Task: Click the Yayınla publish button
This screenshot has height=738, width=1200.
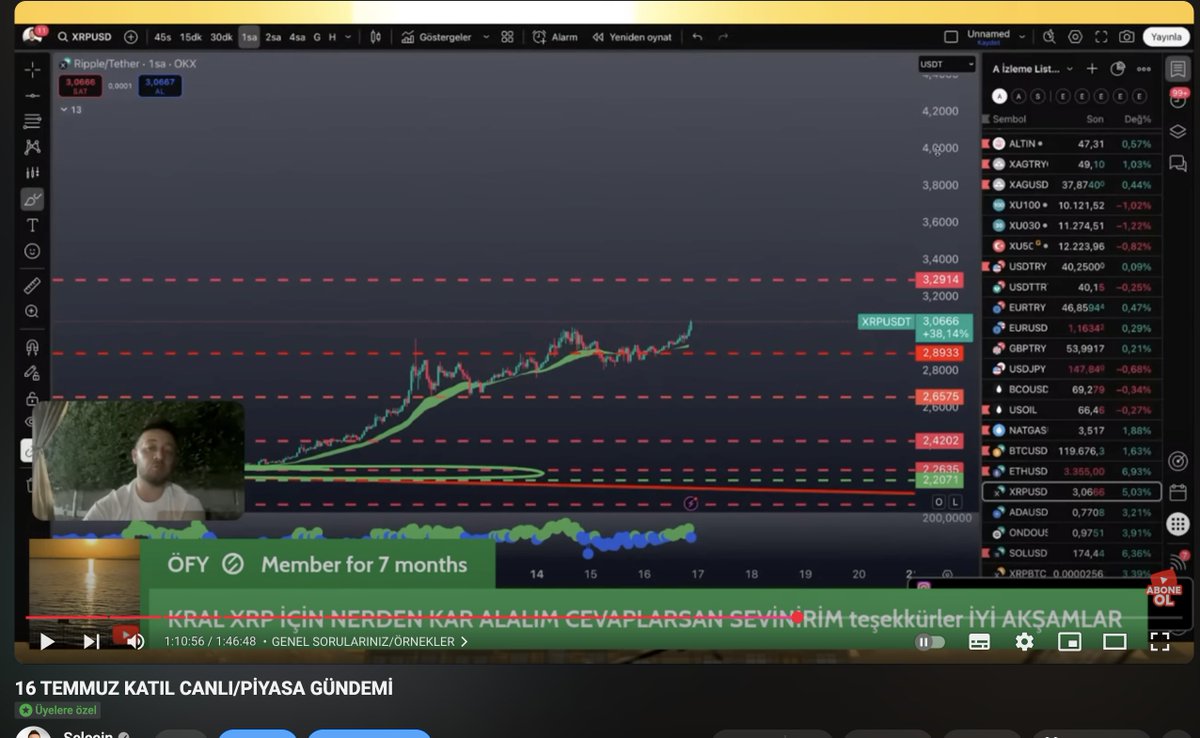Action: tap(1166, 37)
